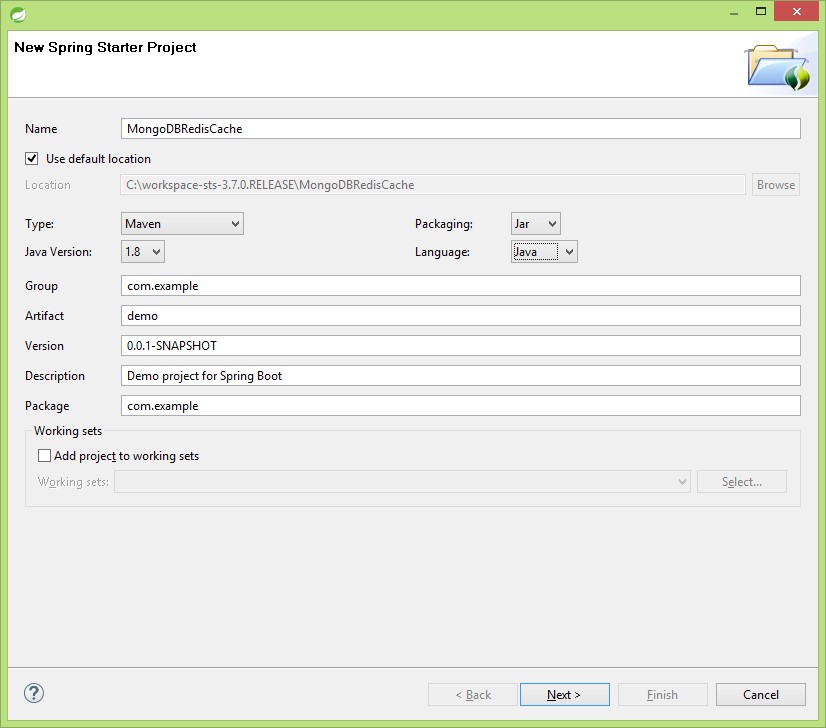Maximize the wizard window
This screenshot has width=826, height=728.
(761, 11)
